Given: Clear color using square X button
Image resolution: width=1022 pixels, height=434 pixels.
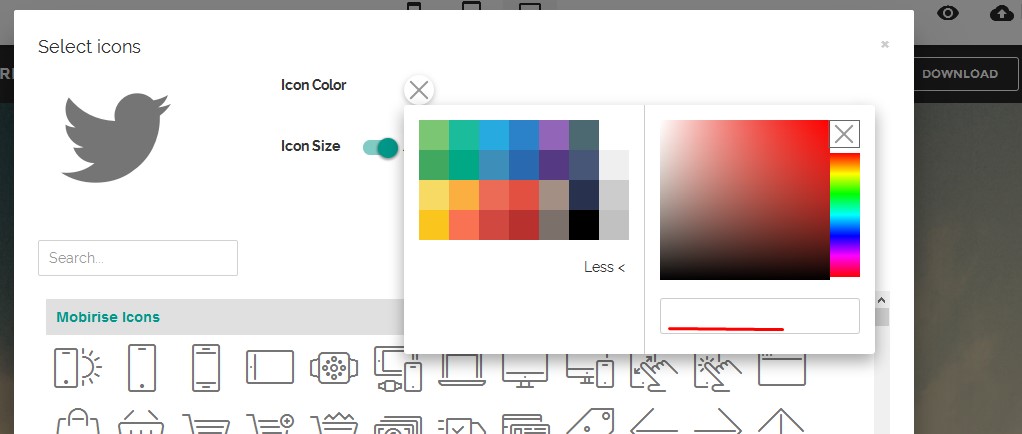Looking at the screenshot, I should coord(845,134).
